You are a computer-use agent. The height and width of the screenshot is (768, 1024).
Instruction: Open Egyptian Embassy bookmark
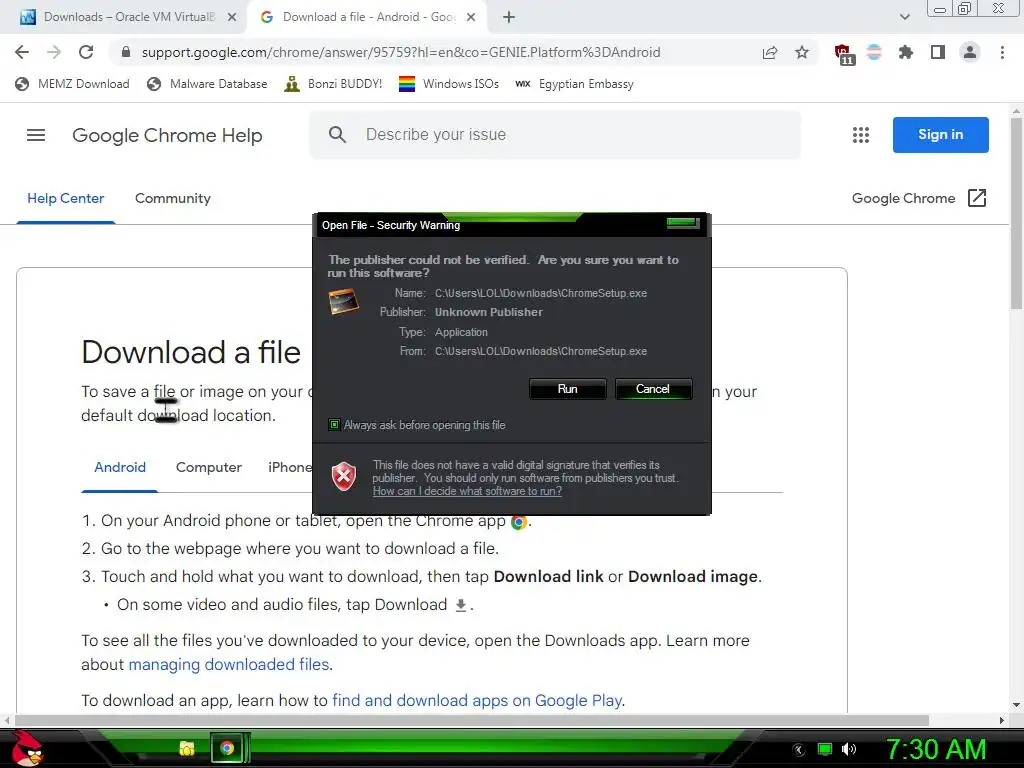pos(574,84)
